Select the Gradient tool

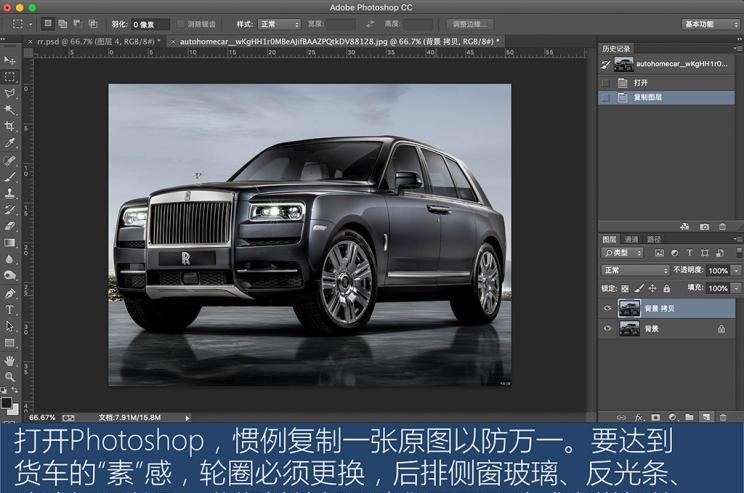click(x=9, y=243)
